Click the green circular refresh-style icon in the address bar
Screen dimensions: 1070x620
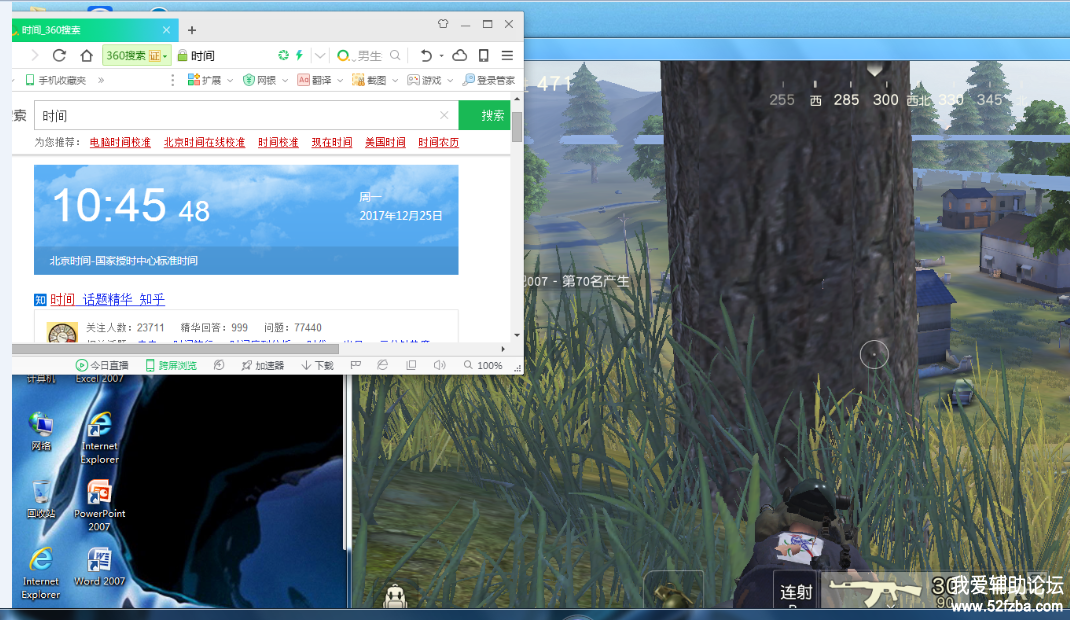(283, 55)
